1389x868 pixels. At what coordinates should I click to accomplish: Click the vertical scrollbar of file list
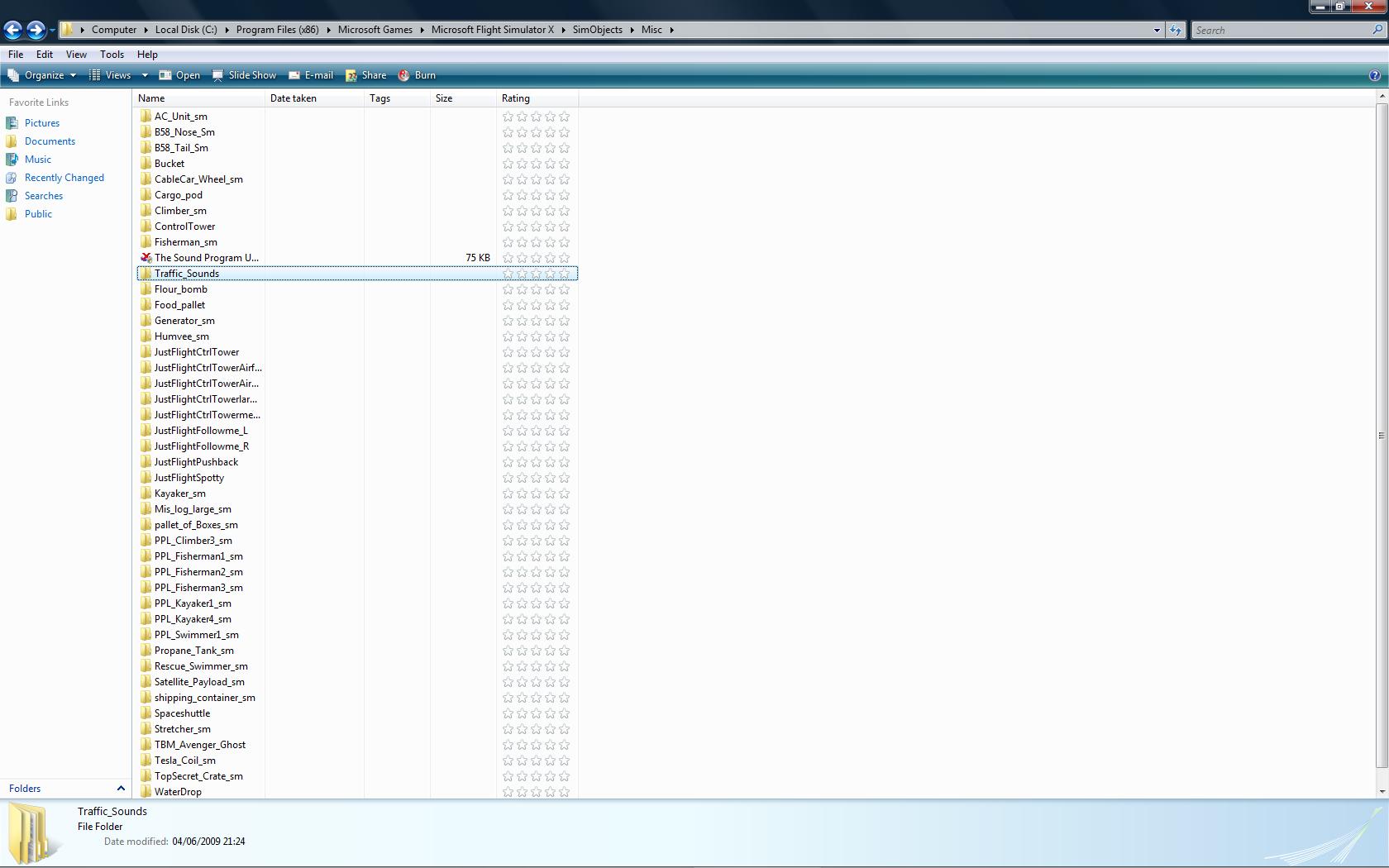pos(1382,436)
